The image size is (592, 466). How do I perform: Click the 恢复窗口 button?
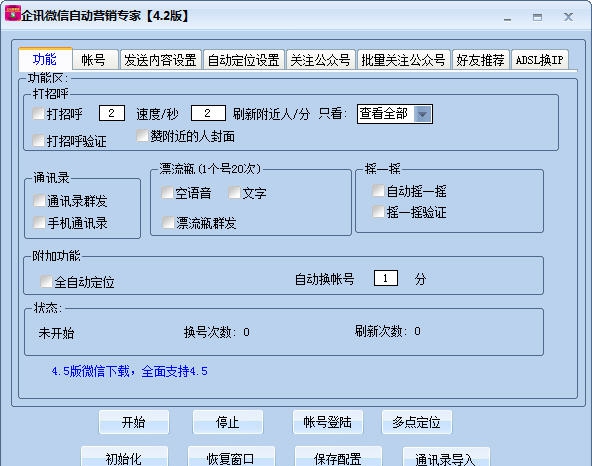click(x=231, y=457)
